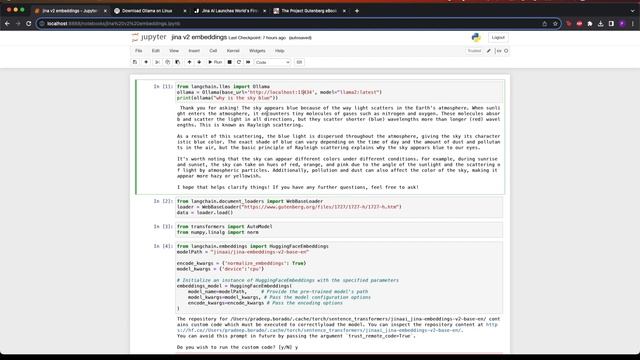Image resolution: width=640 pixels, height=360 pixels.
Task: Open the purple profile avatar
Action: (x=622, y=24)
